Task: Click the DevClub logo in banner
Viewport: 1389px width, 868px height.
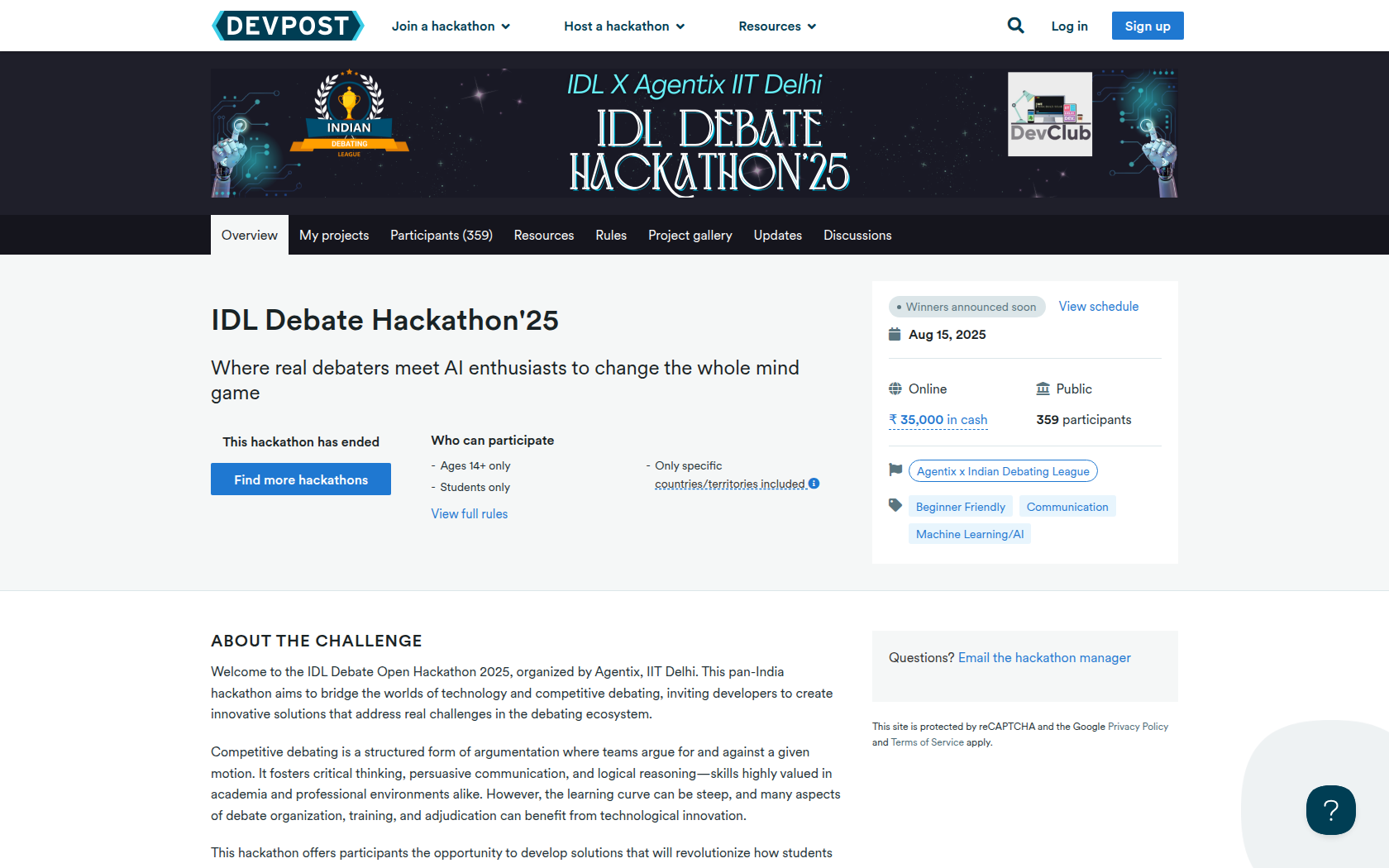Action: [1050, 114]
